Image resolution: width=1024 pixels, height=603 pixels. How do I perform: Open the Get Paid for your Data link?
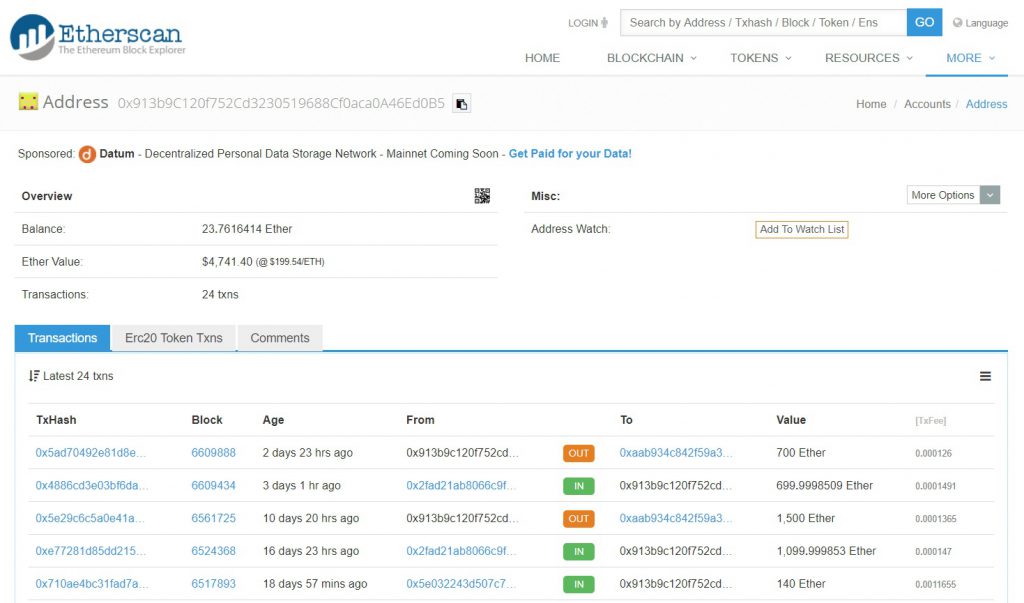(x=570, y=154)
